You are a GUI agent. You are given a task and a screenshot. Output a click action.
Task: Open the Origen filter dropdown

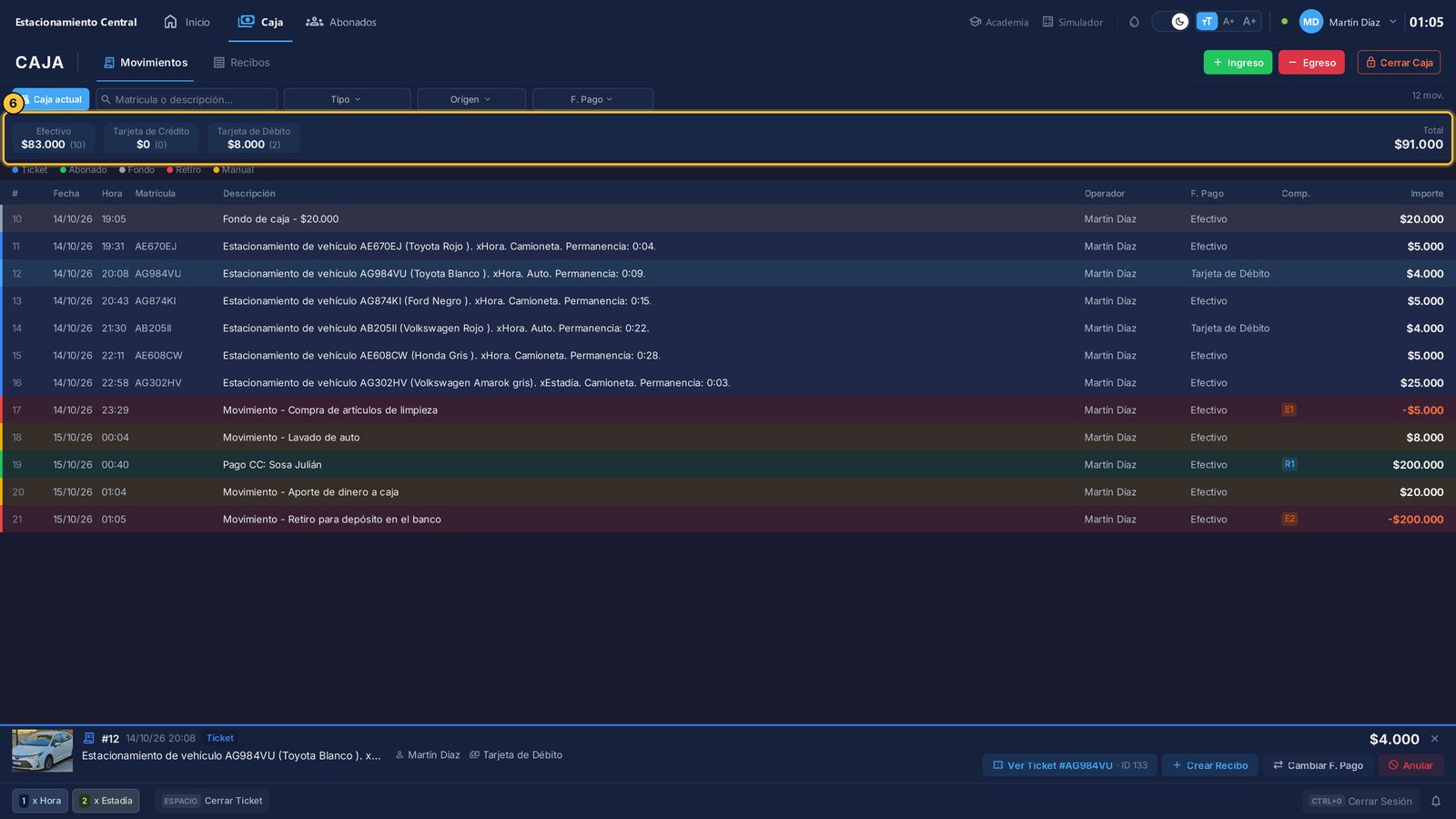pos(471,99)
